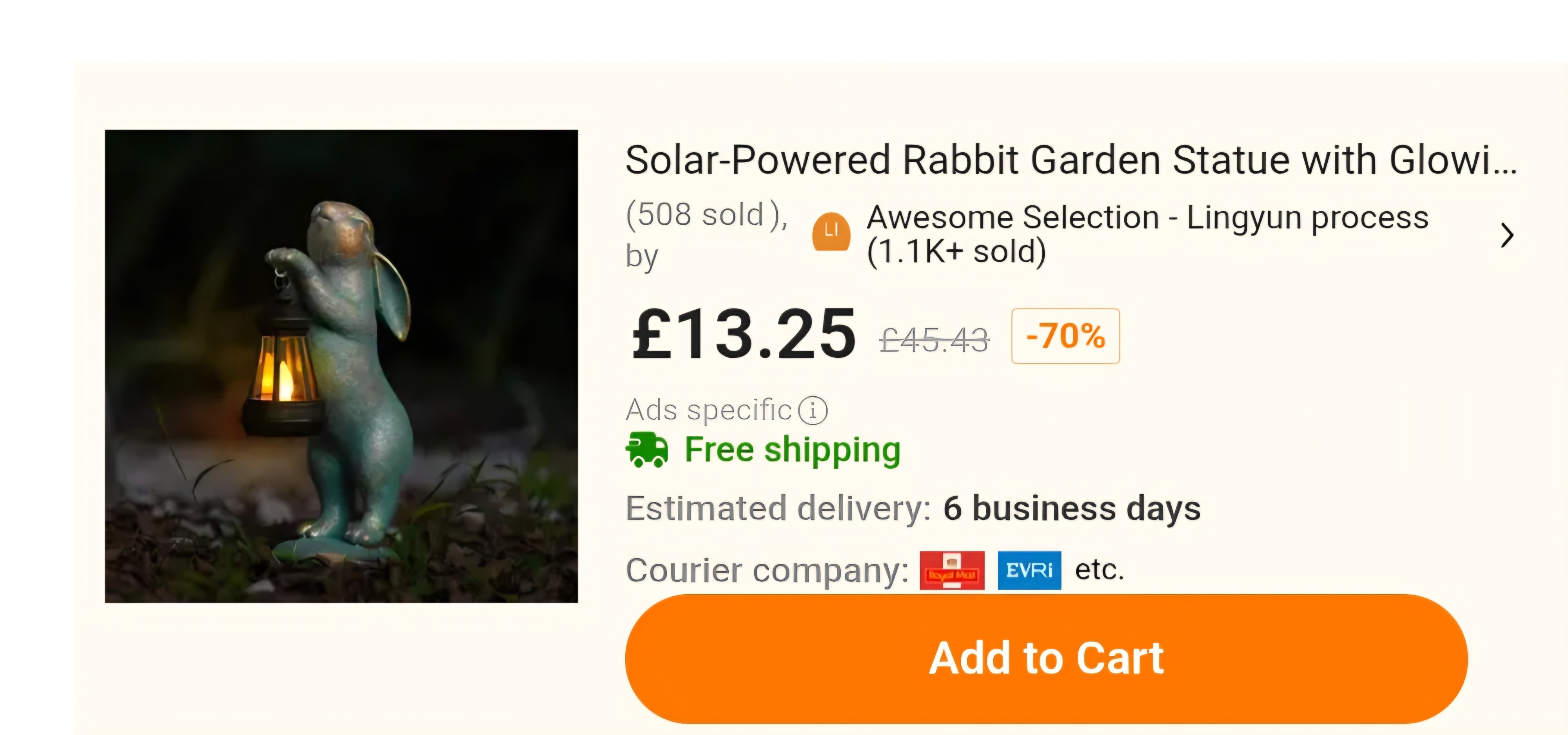Click the crossed-out £45.43 original price
This screenshot has width=1568, height=735.
pos(935,339)
